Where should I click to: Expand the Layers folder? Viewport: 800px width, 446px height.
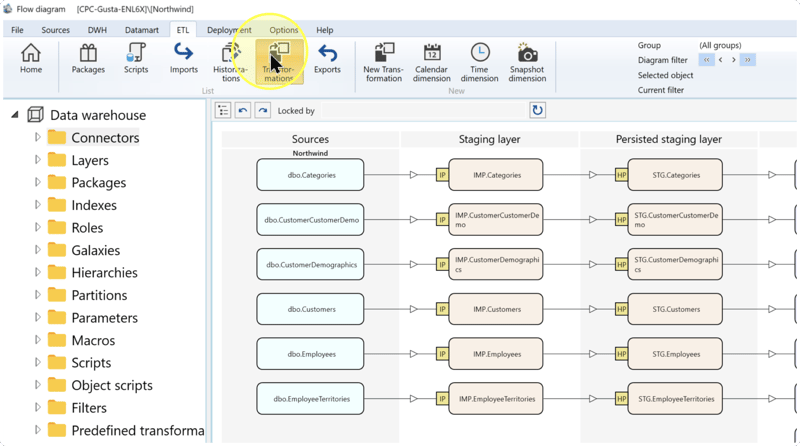click(x=37, y=160)
